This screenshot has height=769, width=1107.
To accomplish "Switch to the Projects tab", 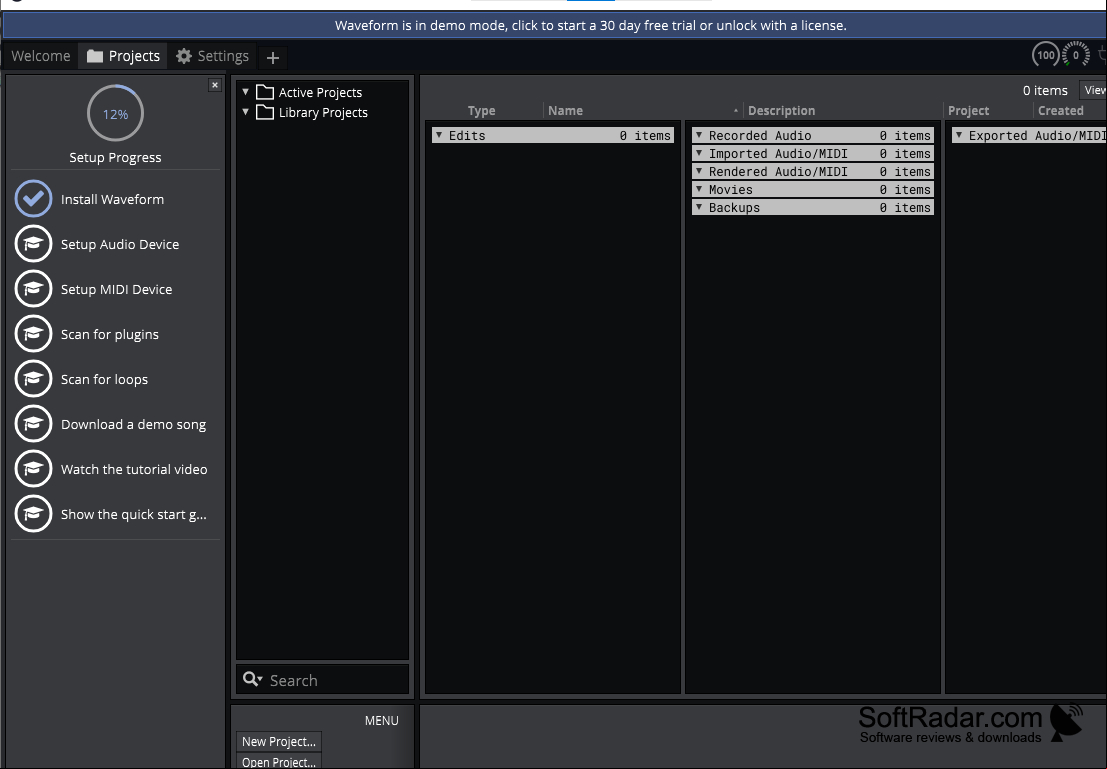I will 124,56.
